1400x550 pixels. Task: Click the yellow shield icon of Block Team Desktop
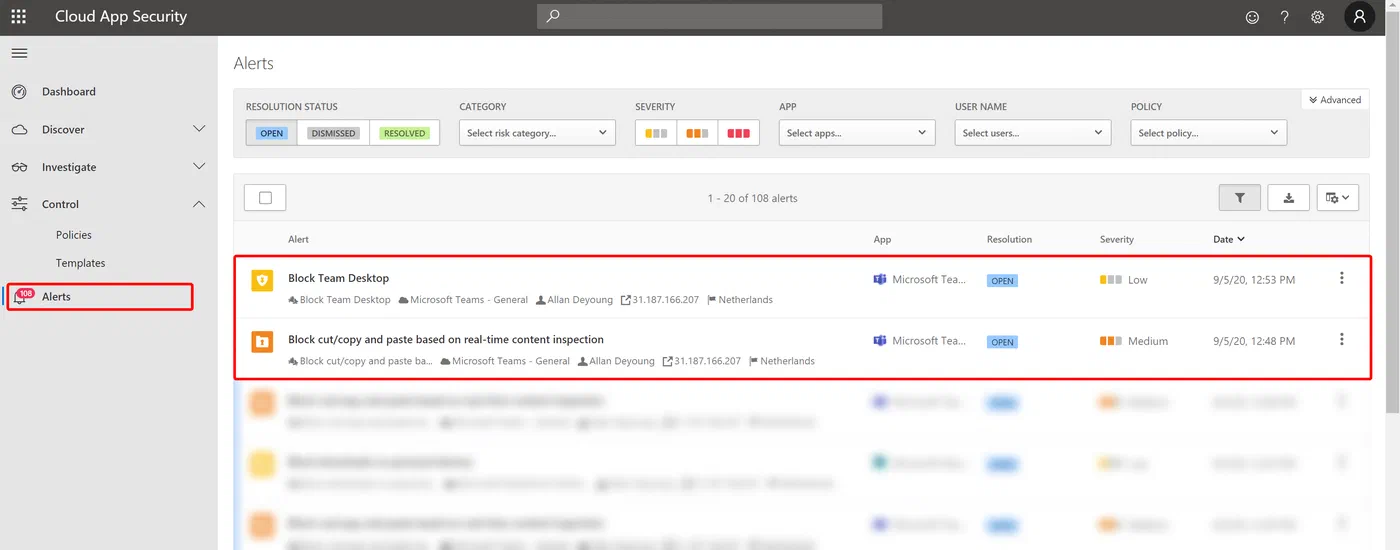[x=262, y=281]
